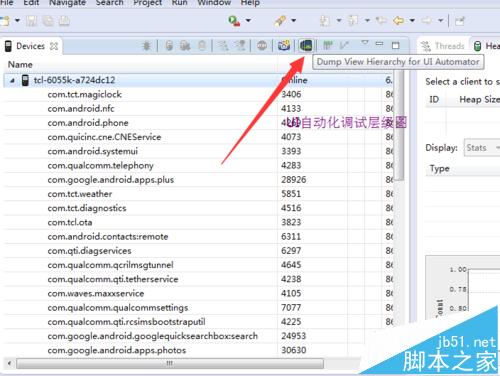Click the Previous Annotation icon

pos(353,21)
